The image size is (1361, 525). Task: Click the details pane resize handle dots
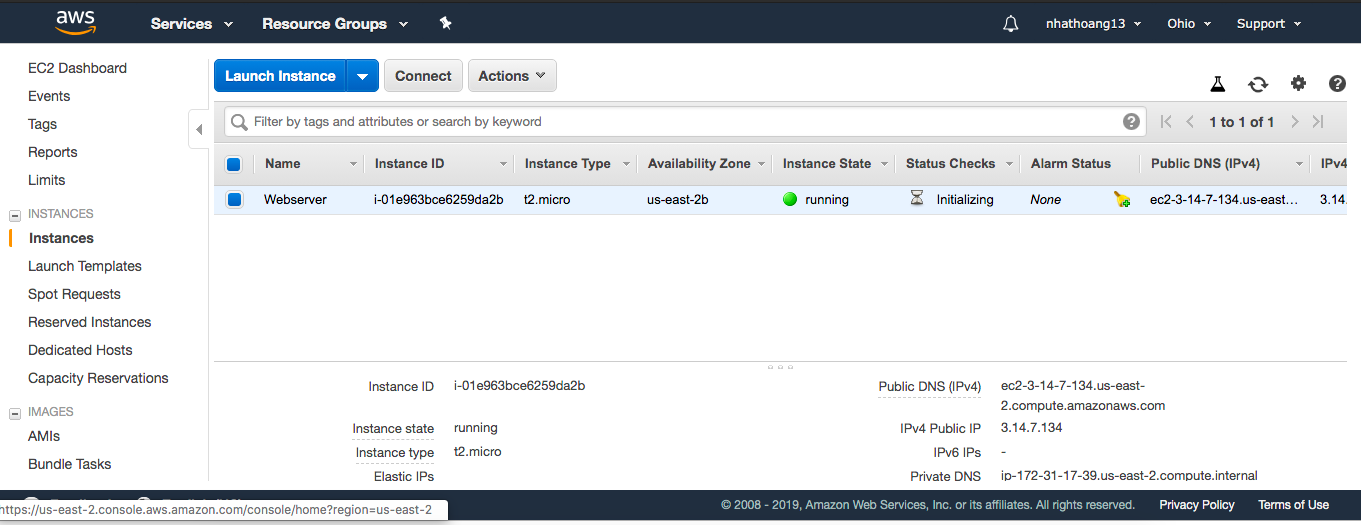pyautogui.click(x=781, y=367)
